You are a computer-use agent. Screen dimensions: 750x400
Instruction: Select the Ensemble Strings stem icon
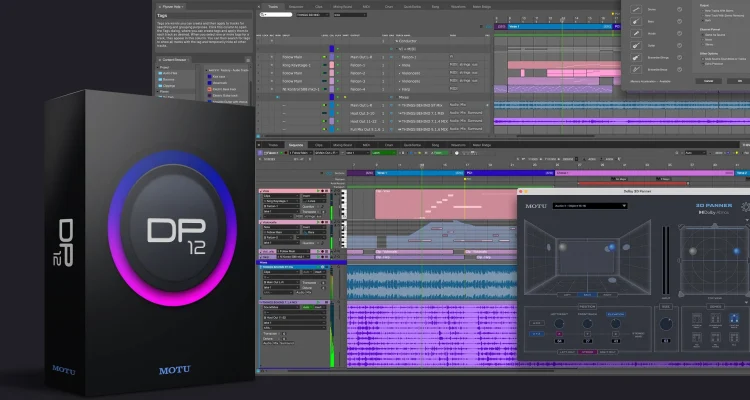pyautogui.click(x=636, y=57)
